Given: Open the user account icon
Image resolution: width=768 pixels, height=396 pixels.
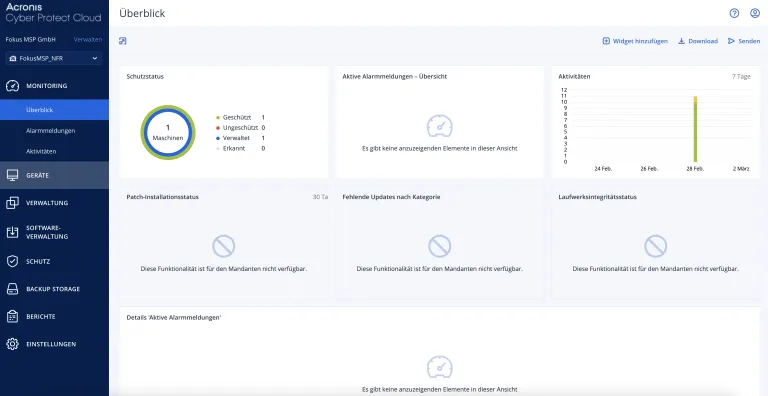Looking at the screenshot, I should click(755, 13).
